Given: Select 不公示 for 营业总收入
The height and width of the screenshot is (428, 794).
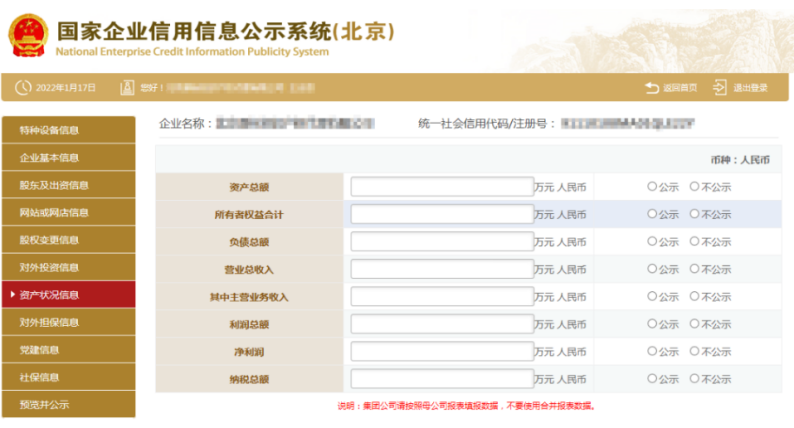Looking at the screenshot, I should pyautogui.click(x=695, y=268).
